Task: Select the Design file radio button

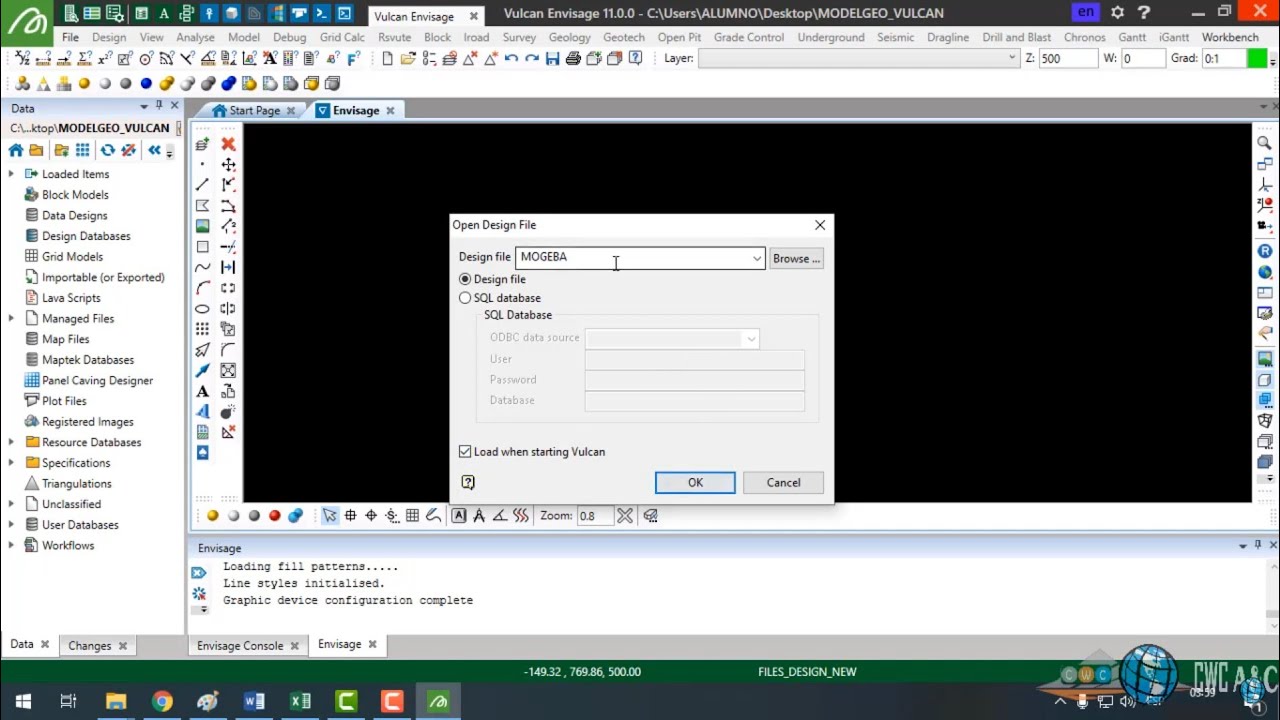Action: tap(465, 279)
